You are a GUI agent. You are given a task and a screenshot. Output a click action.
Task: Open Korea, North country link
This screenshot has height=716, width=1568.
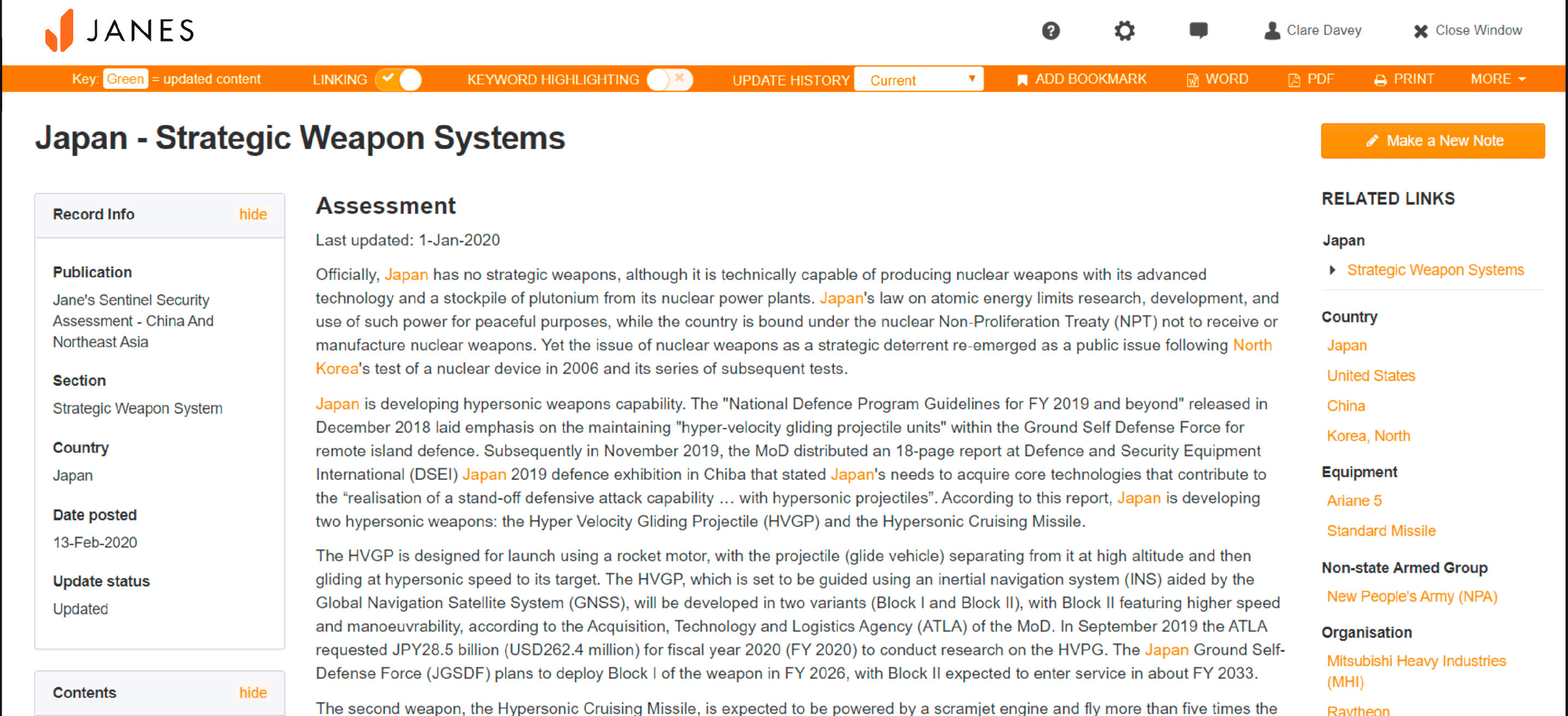coord(1367,436)
